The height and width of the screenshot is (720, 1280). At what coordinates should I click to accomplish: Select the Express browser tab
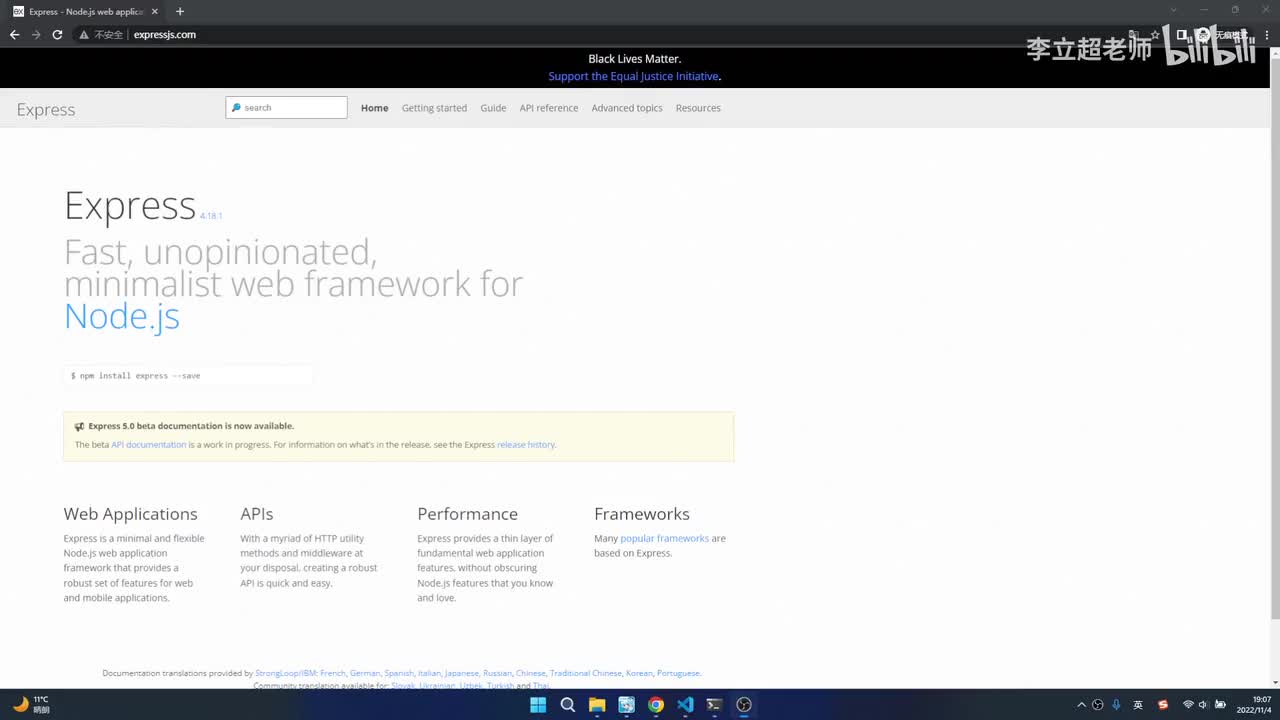coord(86,11)
